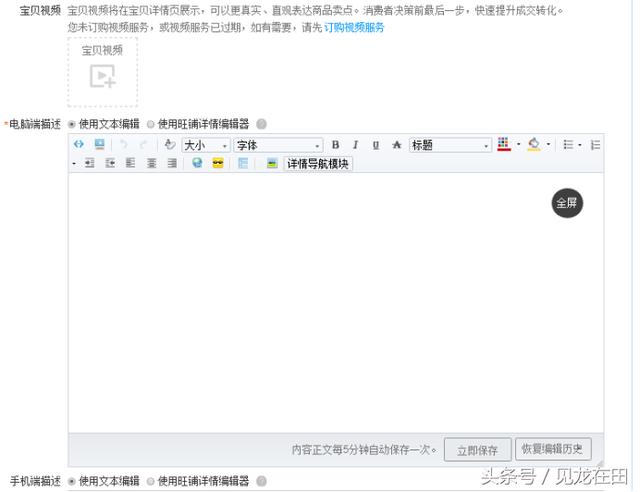Screen dimensions: 640x492
Task: Click the editor resize handle below 恢复编辑历史
Action: [x=600, y=463]
